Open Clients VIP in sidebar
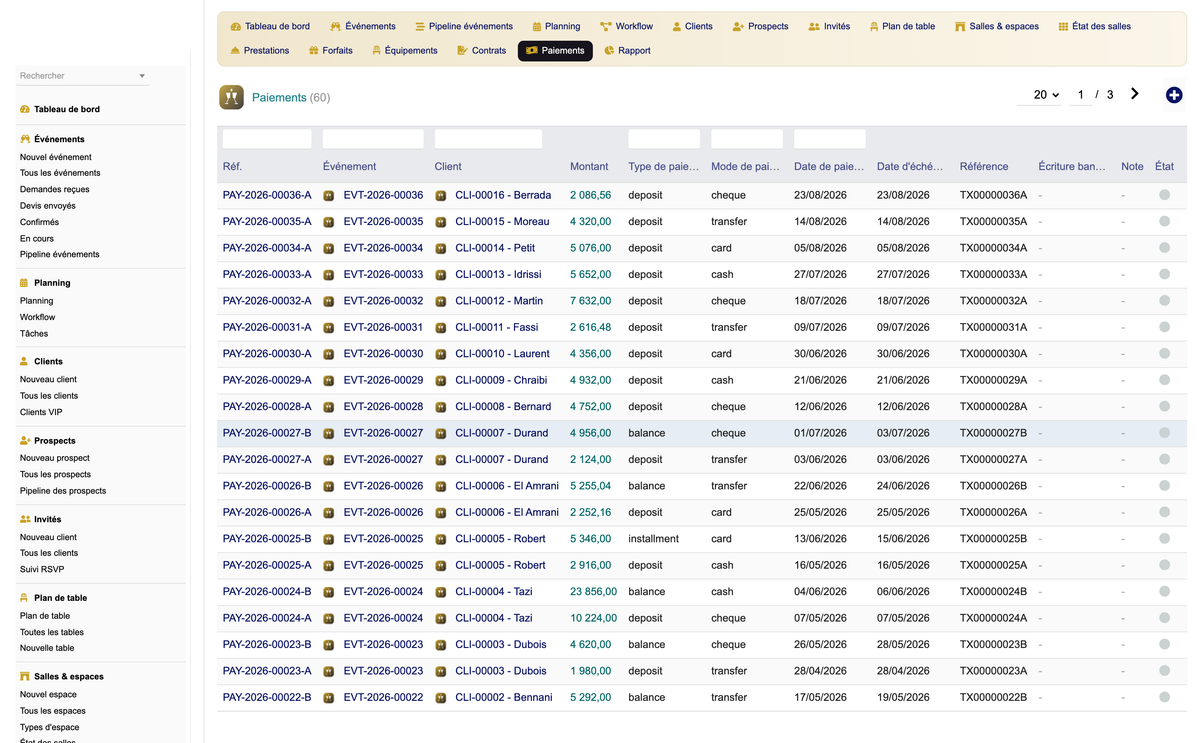 (x=41, y=412)
